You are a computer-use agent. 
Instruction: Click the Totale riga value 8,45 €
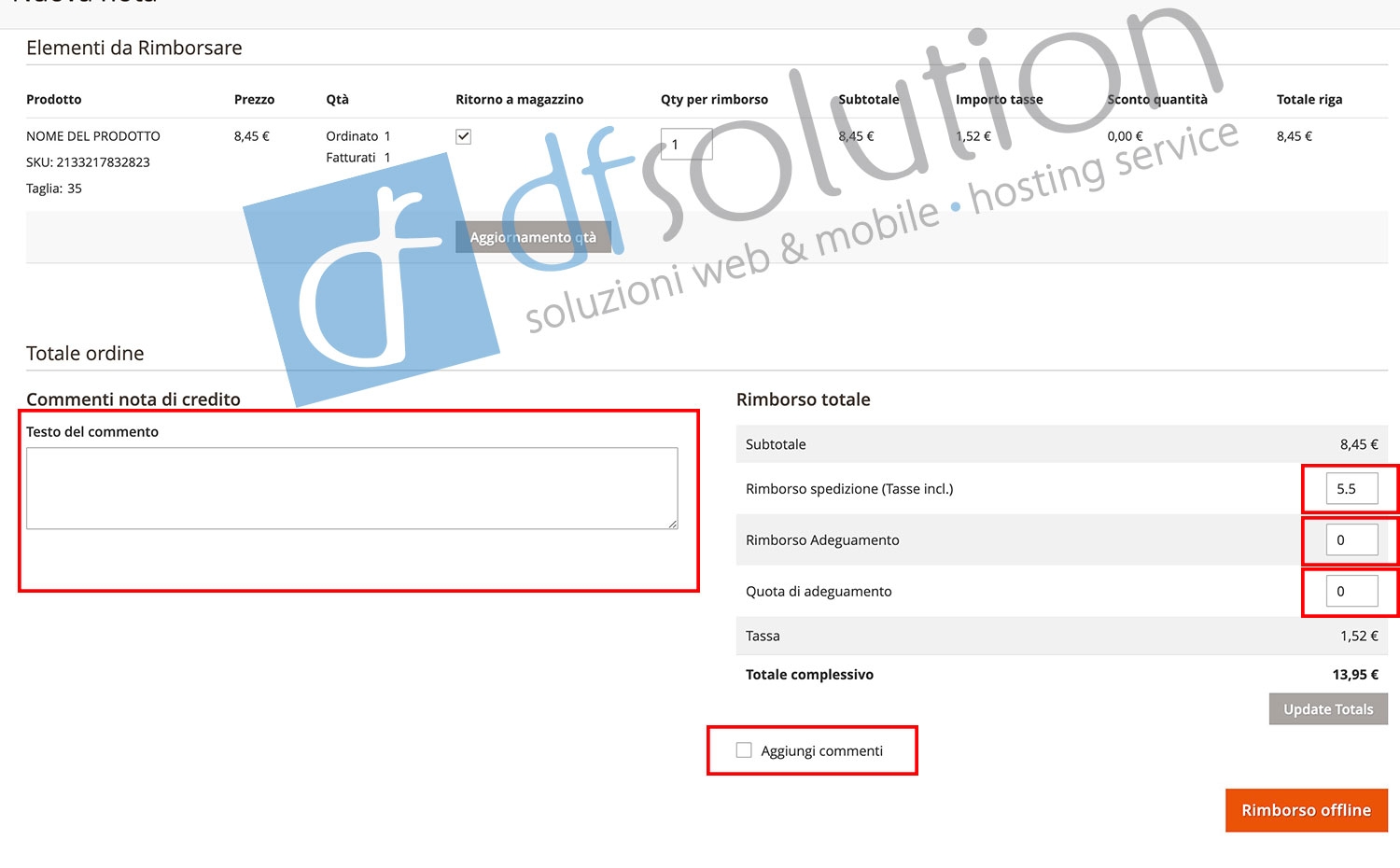coord(1295,136)
